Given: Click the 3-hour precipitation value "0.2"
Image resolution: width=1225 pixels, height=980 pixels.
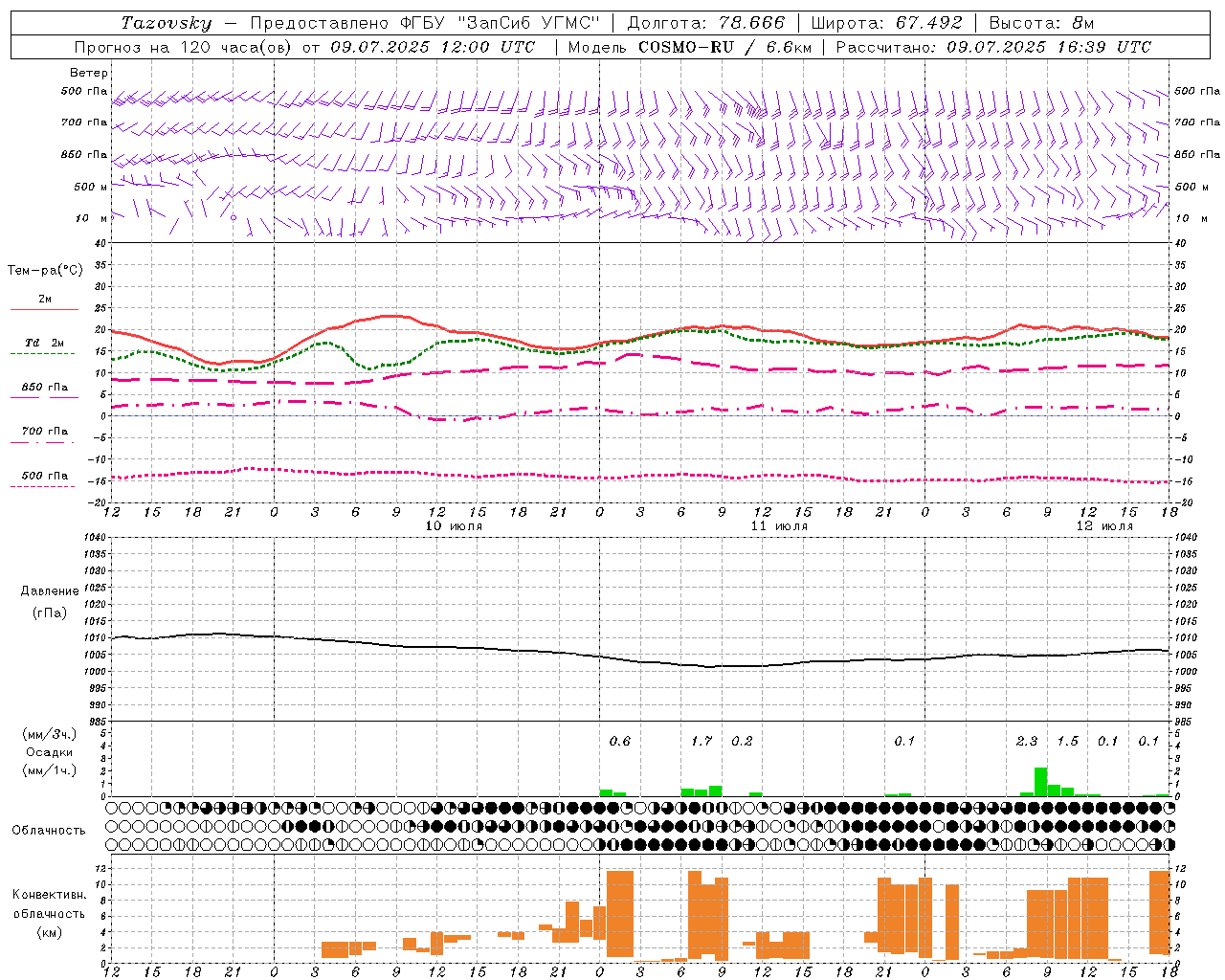Looking at the screenshot, I should click(742, 742).
